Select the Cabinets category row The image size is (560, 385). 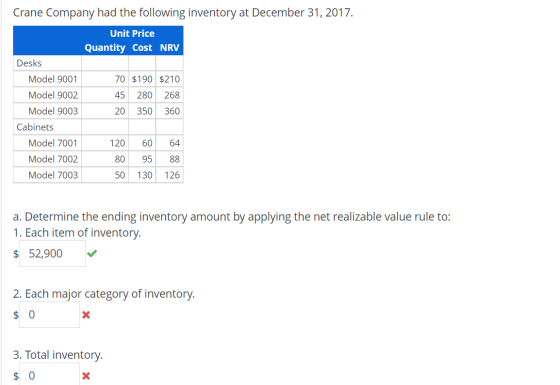[x=98, y=127]
